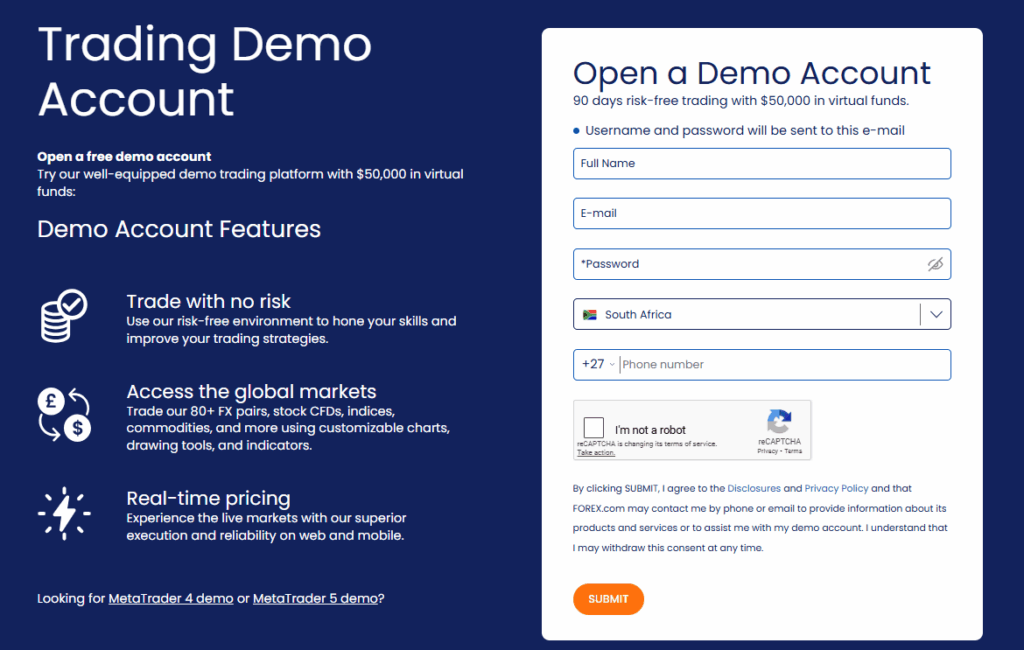Open the Privacy Policy link
This screenshot has height=650, width=1024.
click(837, 488)
